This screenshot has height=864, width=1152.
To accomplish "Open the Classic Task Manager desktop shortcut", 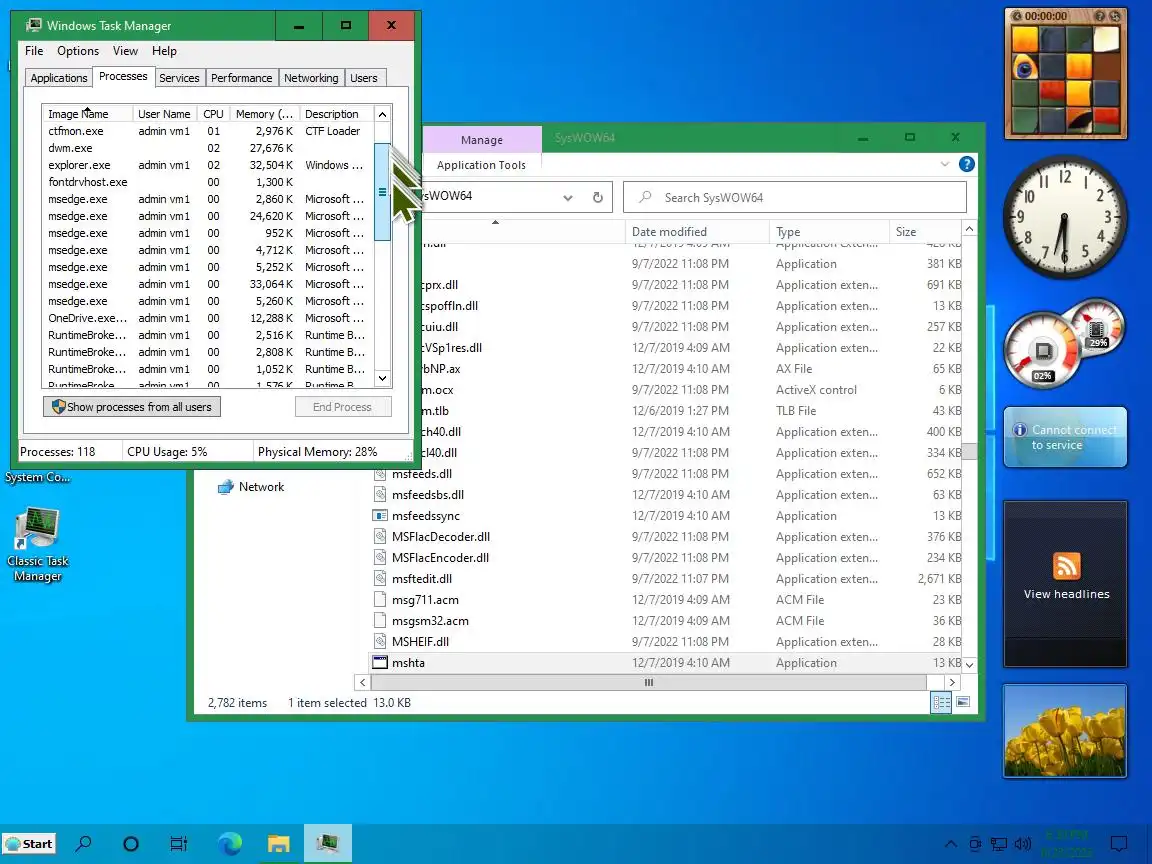I will tap(37, 544).
